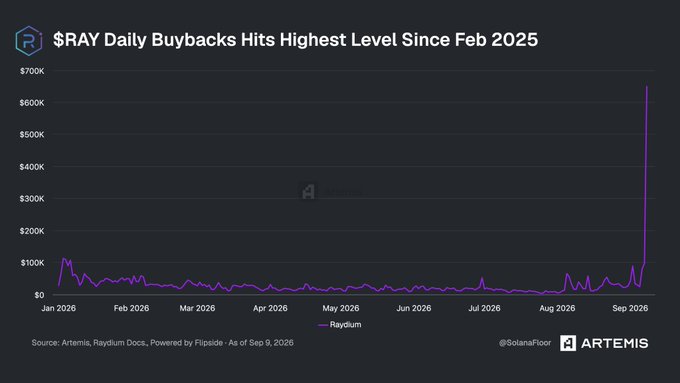The height and width of the screenshot is (383, 680).
Task: Click the Raydium hexagon logo icon
Action: (x=29, y=41)
